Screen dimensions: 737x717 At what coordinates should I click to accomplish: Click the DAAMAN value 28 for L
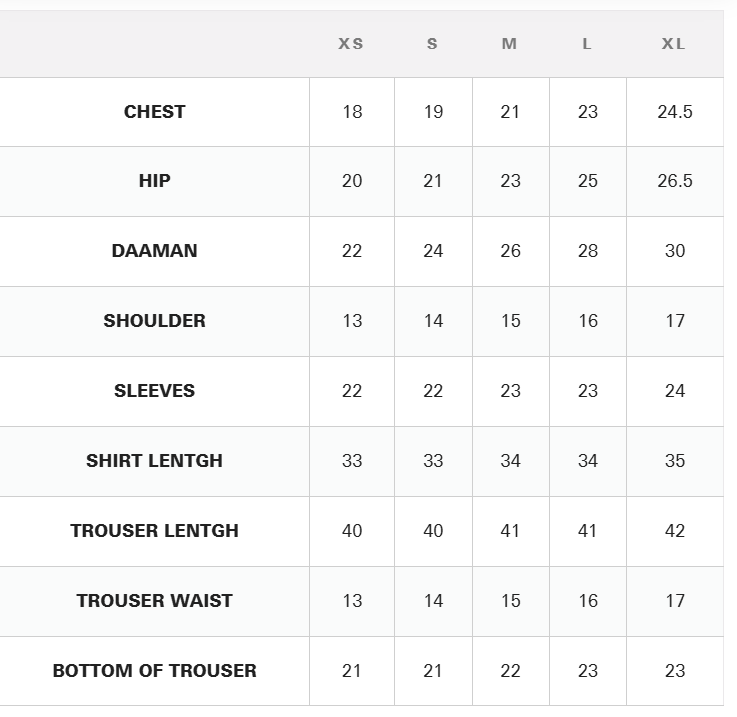click(x=588, y=251)
